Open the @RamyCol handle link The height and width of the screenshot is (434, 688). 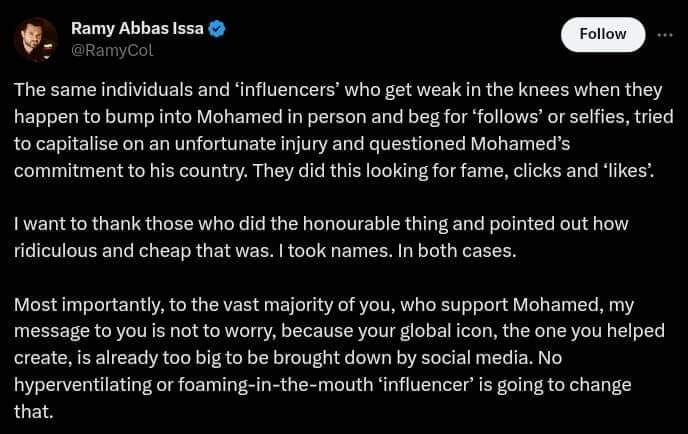tap(112, 51)
